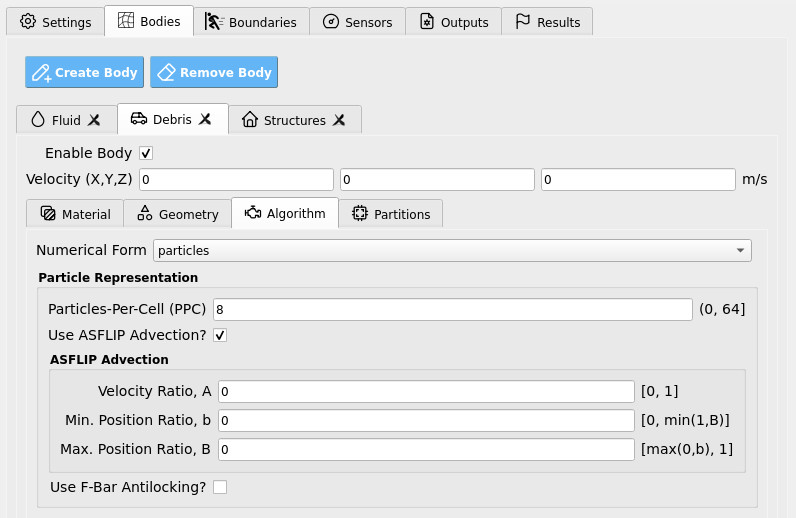
Task: Click the 'Numerical Form' label
Action: pos(91,250)
